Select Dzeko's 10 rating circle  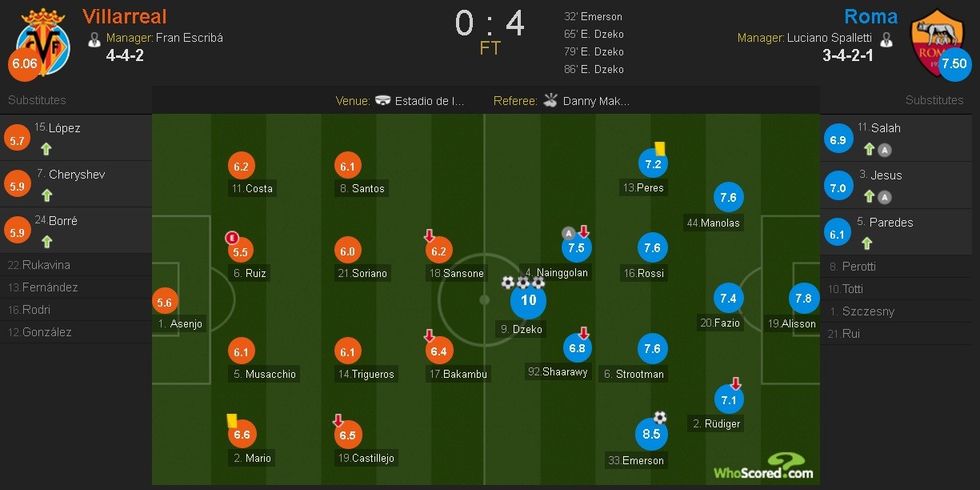529,300
